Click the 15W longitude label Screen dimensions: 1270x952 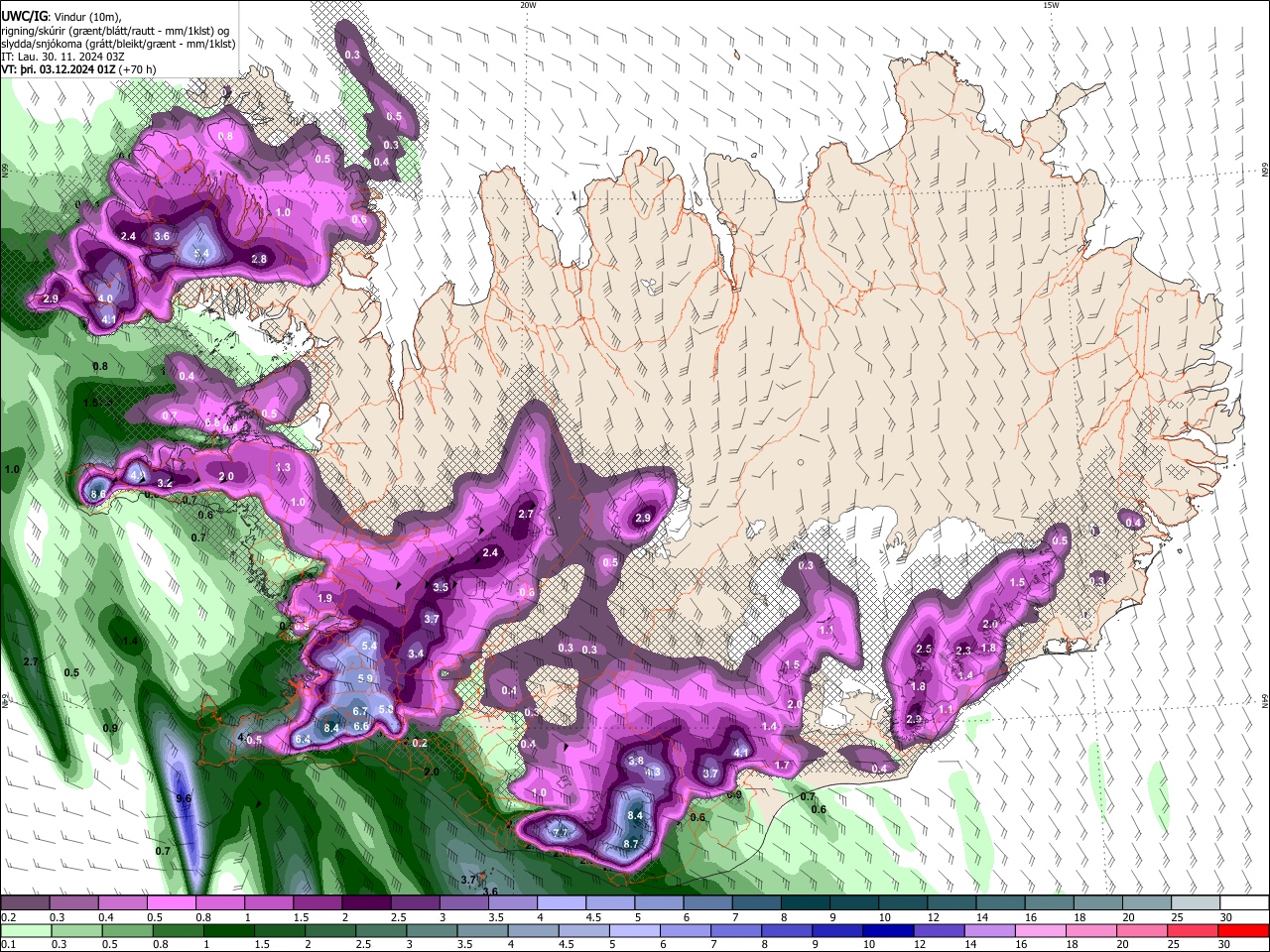click(x=1051, y=5)
